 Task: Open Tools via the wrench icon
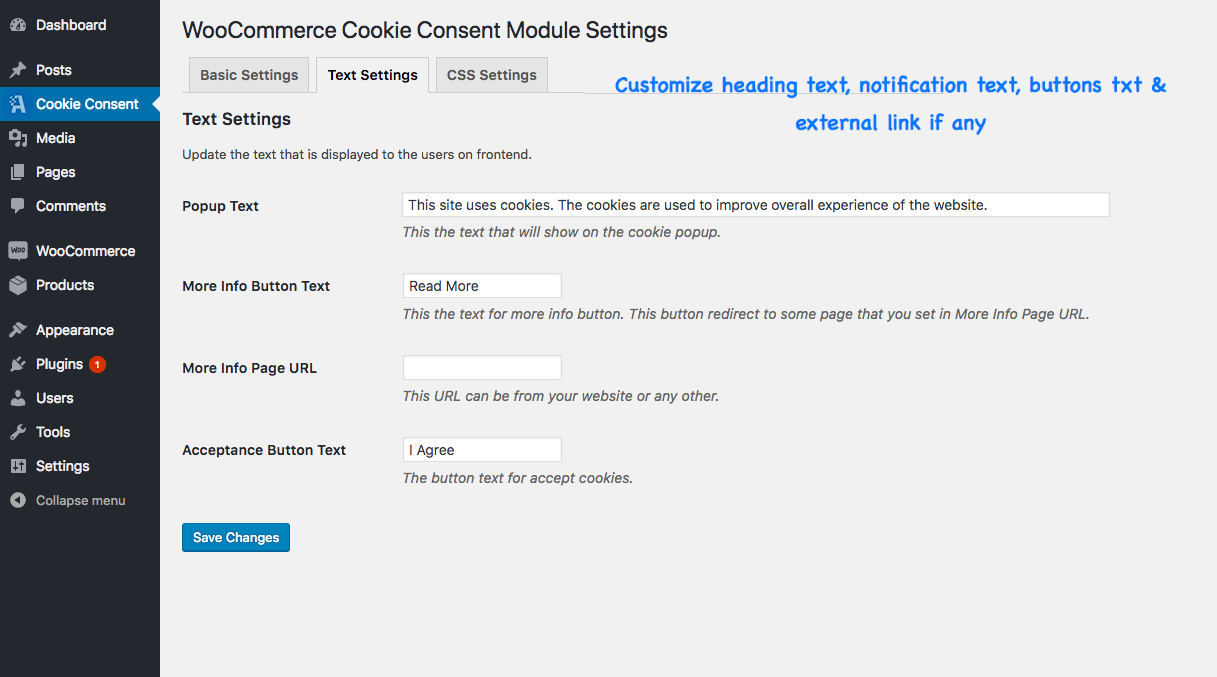pyautogui.click(x=18, y=432)
